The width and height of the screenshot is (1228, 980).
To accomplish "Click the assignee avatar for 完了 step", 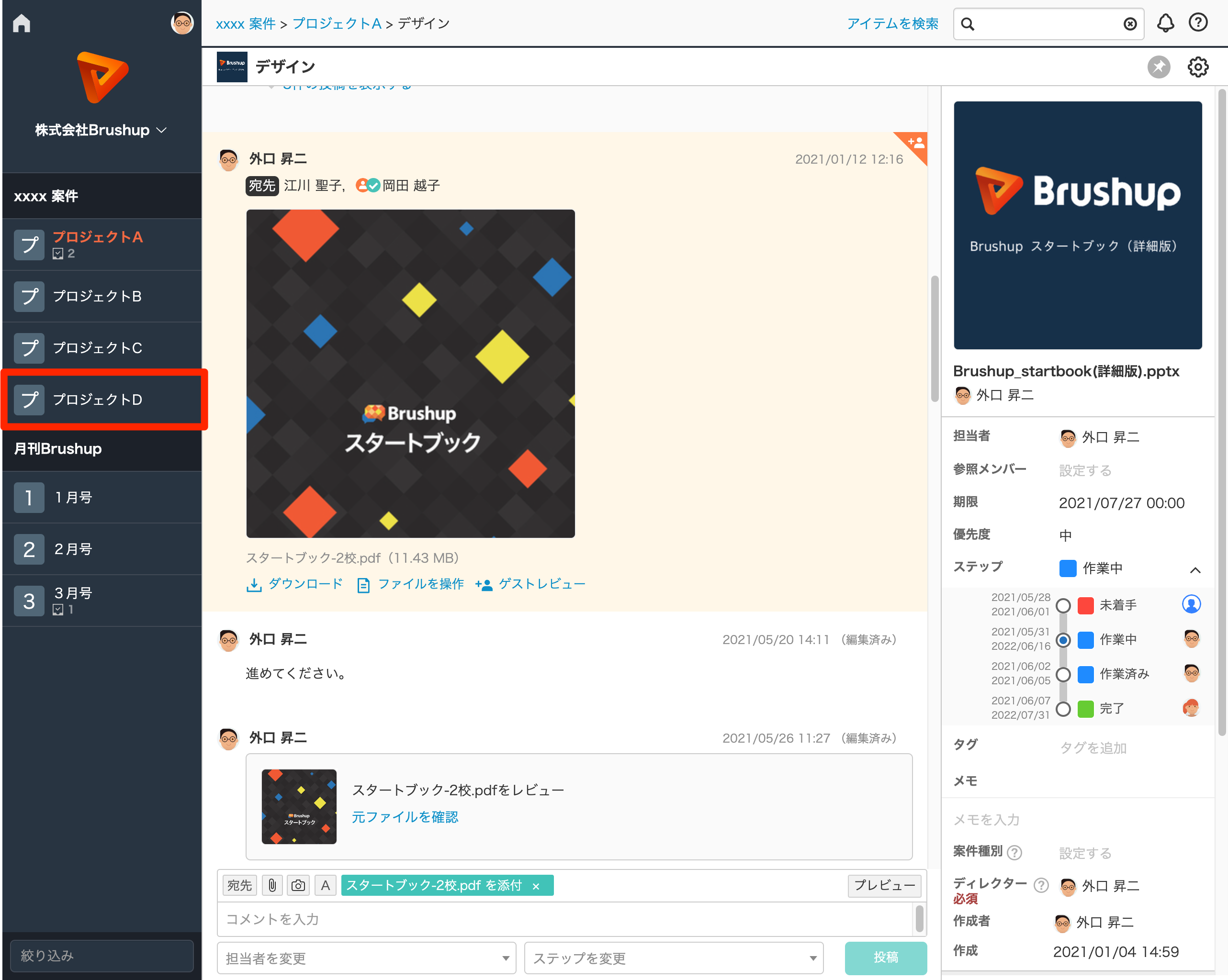I will (x=1191, y=708).
